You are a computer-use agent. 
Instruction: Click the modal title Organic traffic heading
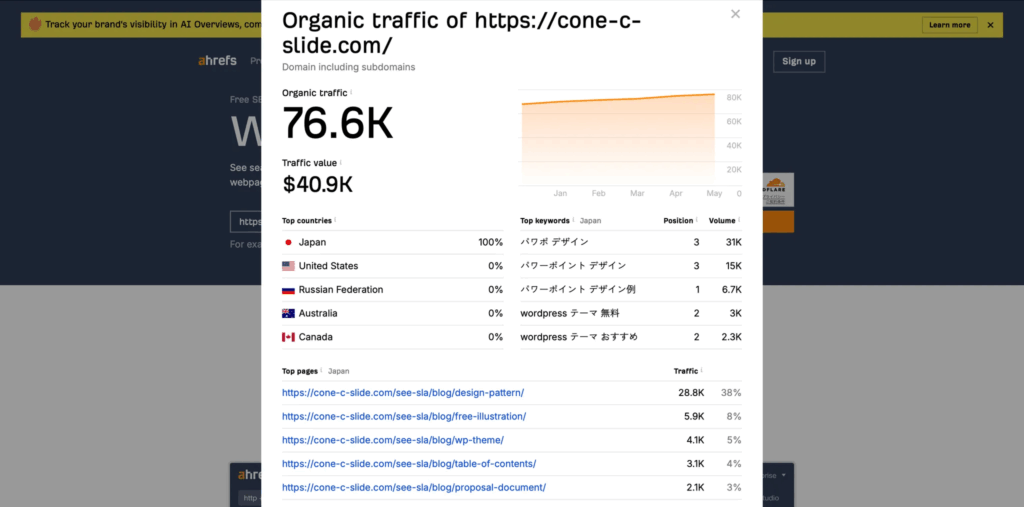[462, 33]
